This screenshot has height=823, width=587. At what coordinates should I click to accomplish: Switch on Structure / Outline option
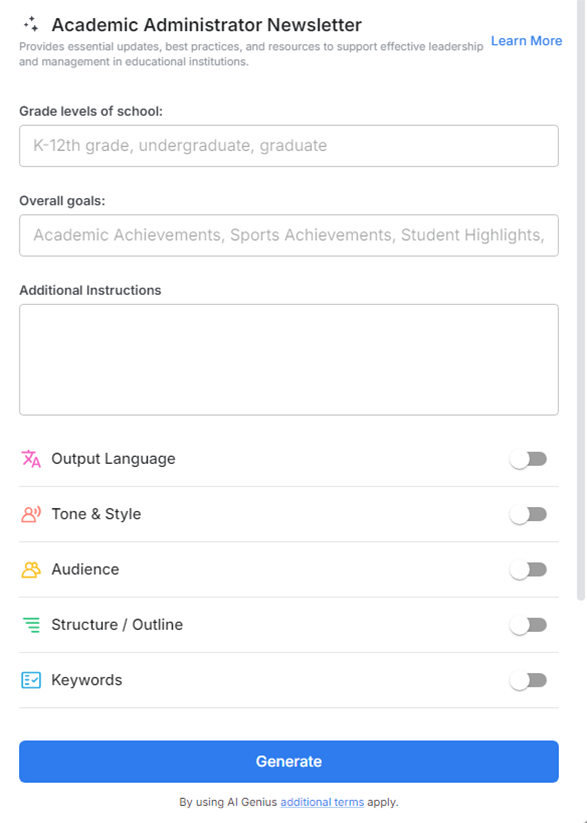(528, 624)
